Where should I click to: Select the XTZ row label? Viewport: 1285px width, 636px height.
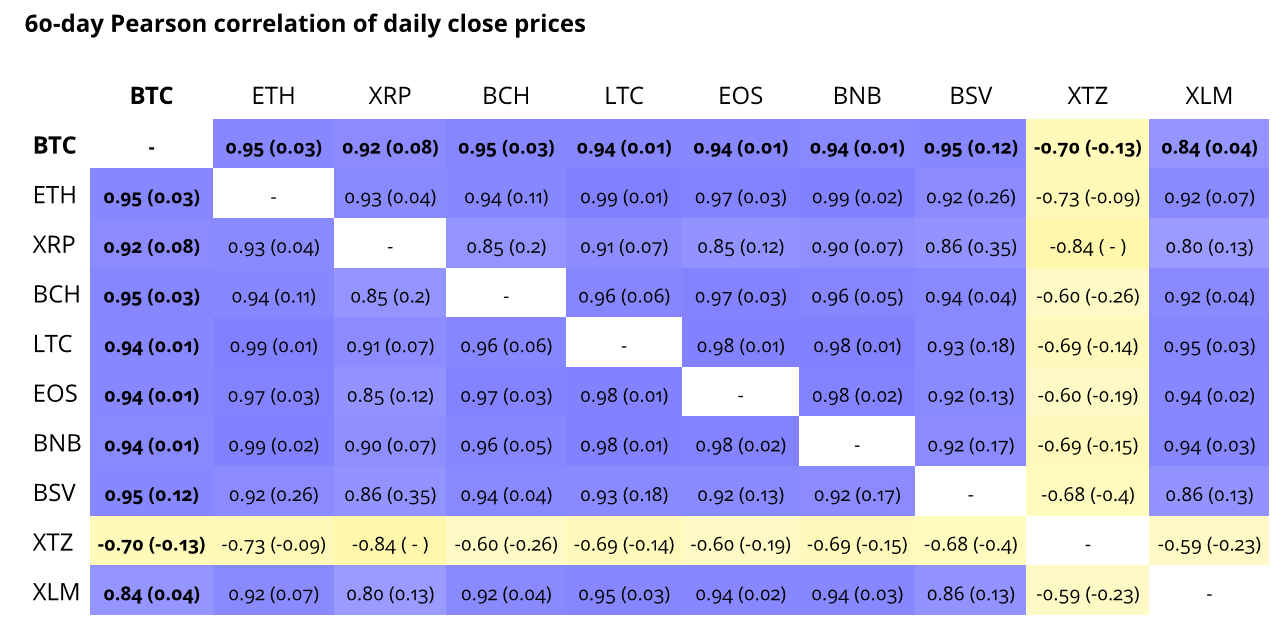53,544
